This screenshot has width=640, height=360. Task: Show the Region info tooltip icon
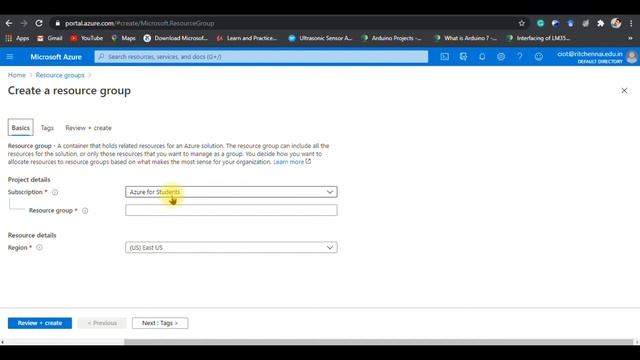39,247
